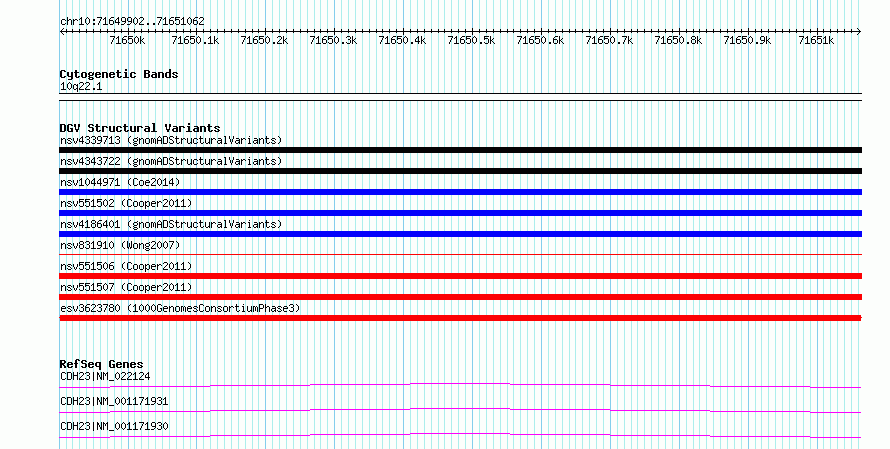890x449 pixels.
Task: Open the CDH23|NM_022124 transcript label
Action: (x=105, y=376)
